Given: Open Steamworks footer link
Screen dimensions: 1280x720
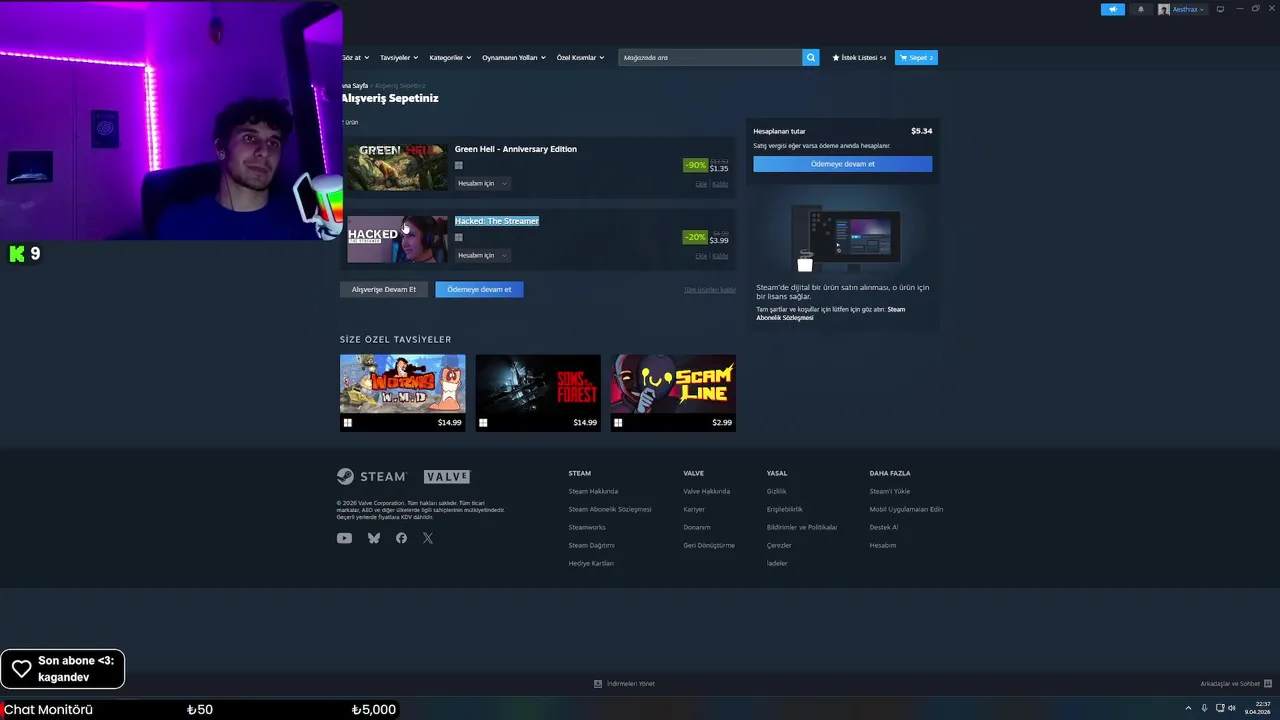Looking at the screenshot, I should click(587, 527).
